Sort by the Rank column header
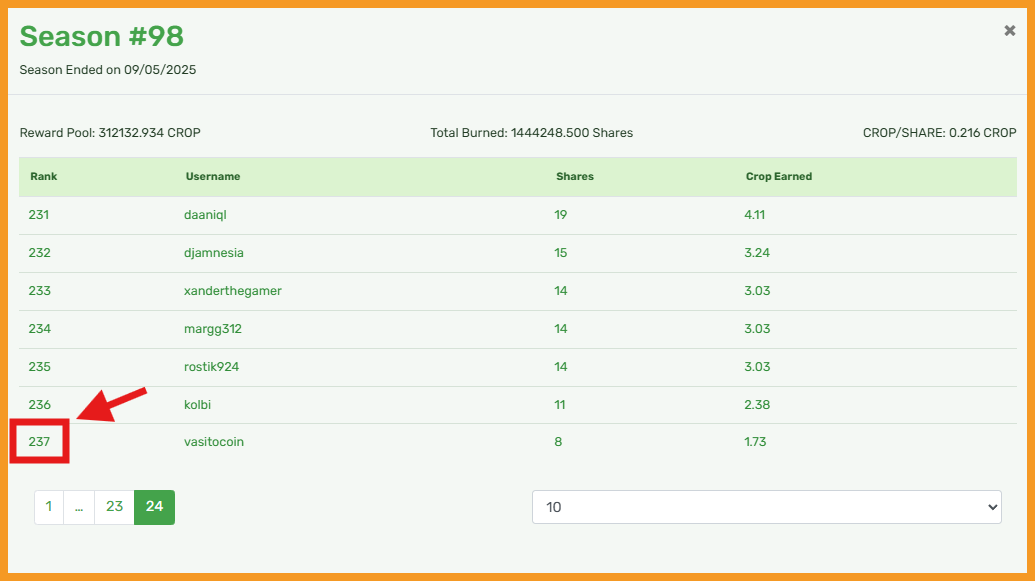Image resolution: width=1035 pixels, height=581 pixels. point(44,176)
